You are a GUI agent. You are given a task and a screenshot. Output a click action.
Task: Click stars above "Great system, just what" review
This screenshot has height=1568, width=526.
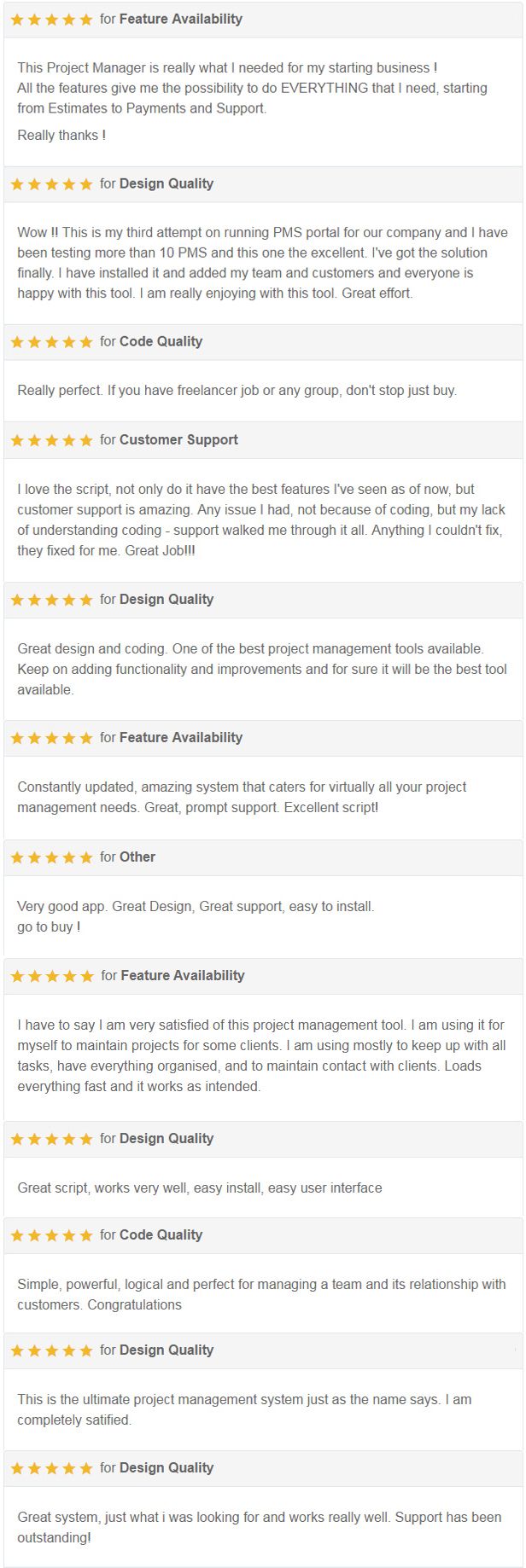pyautogui.click(x=51, y=1468)
